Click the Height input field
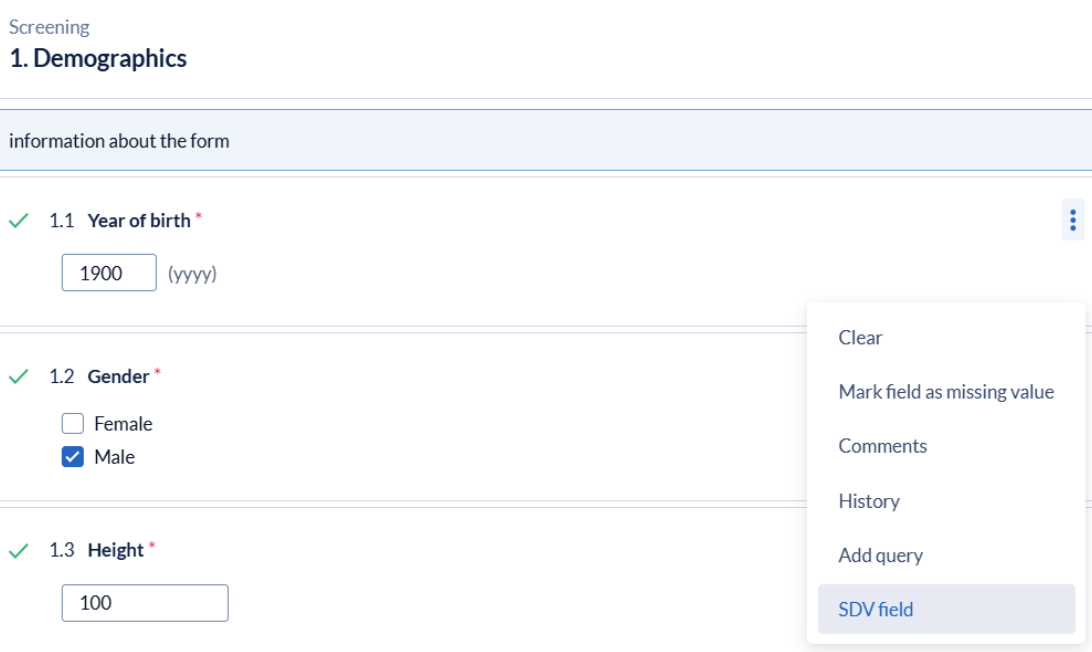 145,603
